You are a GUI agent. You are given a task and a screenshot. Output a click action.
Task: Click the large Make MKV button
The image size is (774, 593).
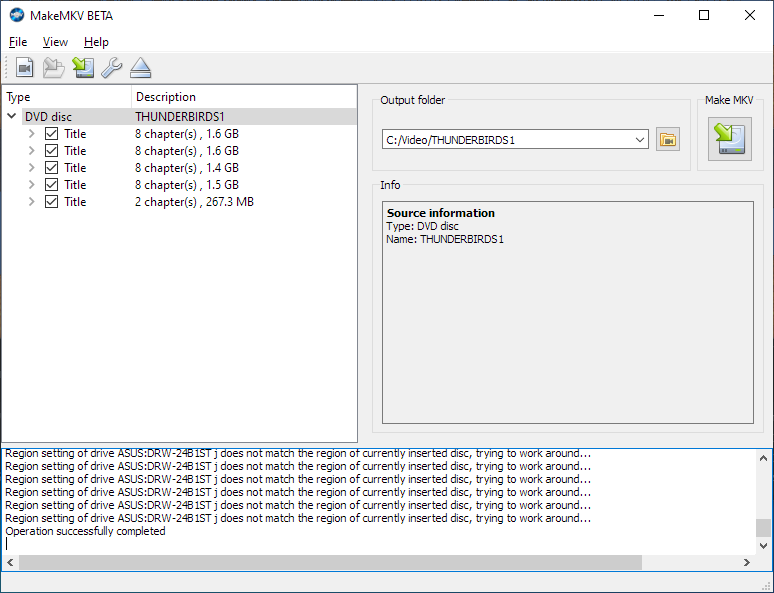(x=730, y=139)
